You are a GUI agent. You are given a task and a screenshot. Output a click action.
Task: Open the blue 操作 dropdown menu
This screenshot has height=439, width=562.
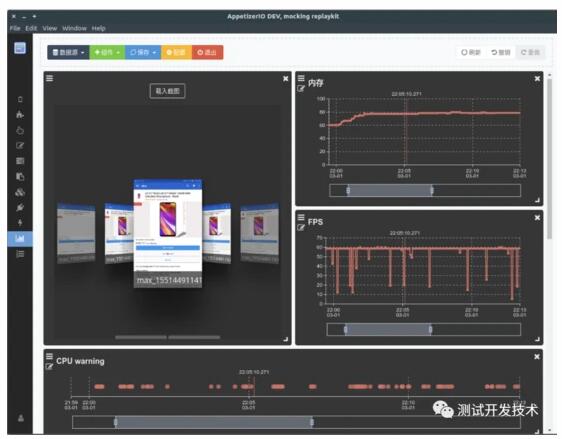143,52
